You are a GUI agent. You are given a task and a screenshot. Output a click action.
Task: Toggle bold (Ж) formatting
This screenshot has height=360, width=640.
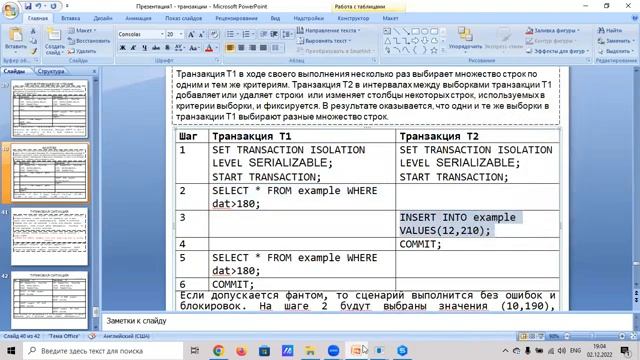[x=122, y=48]
